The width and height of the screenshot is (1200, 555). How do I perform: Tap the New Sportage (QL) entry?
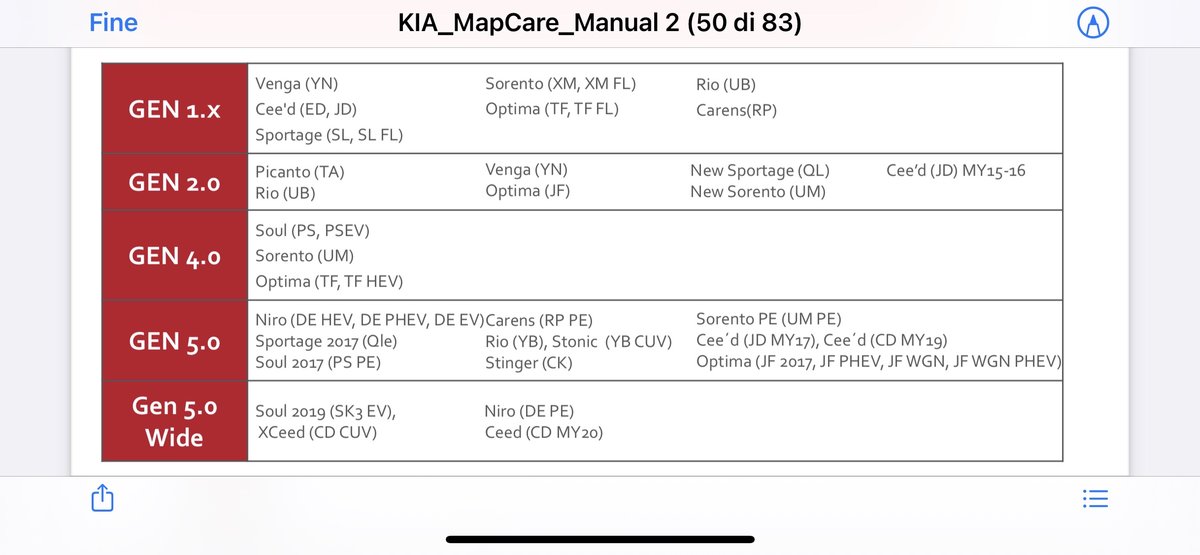(x=760, y=171)
